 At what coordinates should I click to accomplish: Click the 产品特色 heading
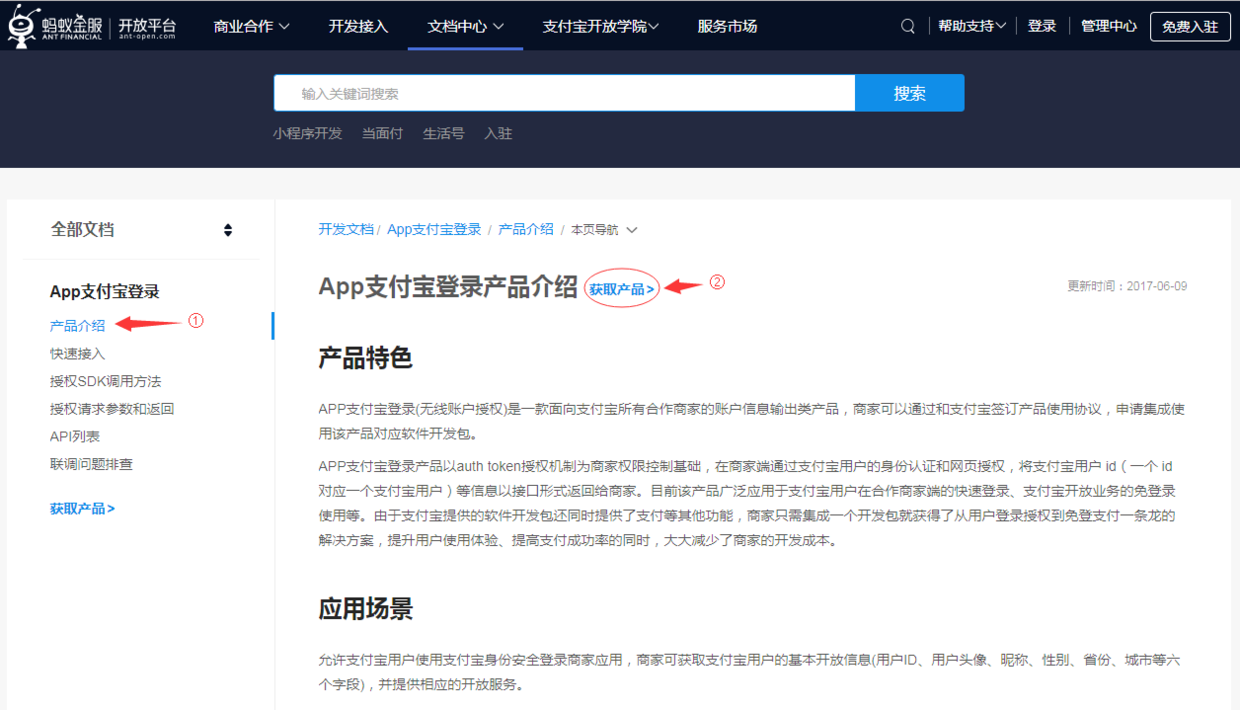365,358
